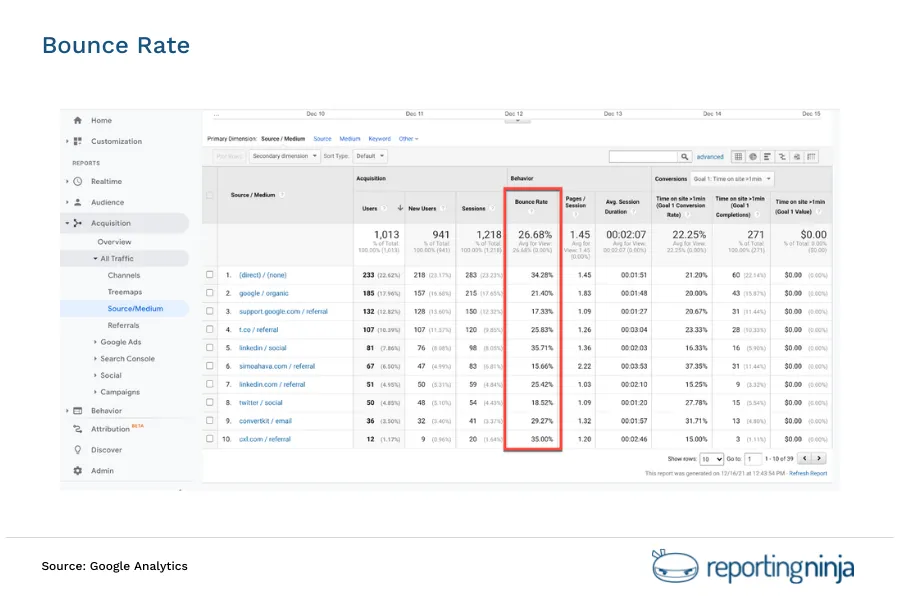Switch primary dimension to Keyword
This screenshot has height=600, width=900.
pos(380,138)
